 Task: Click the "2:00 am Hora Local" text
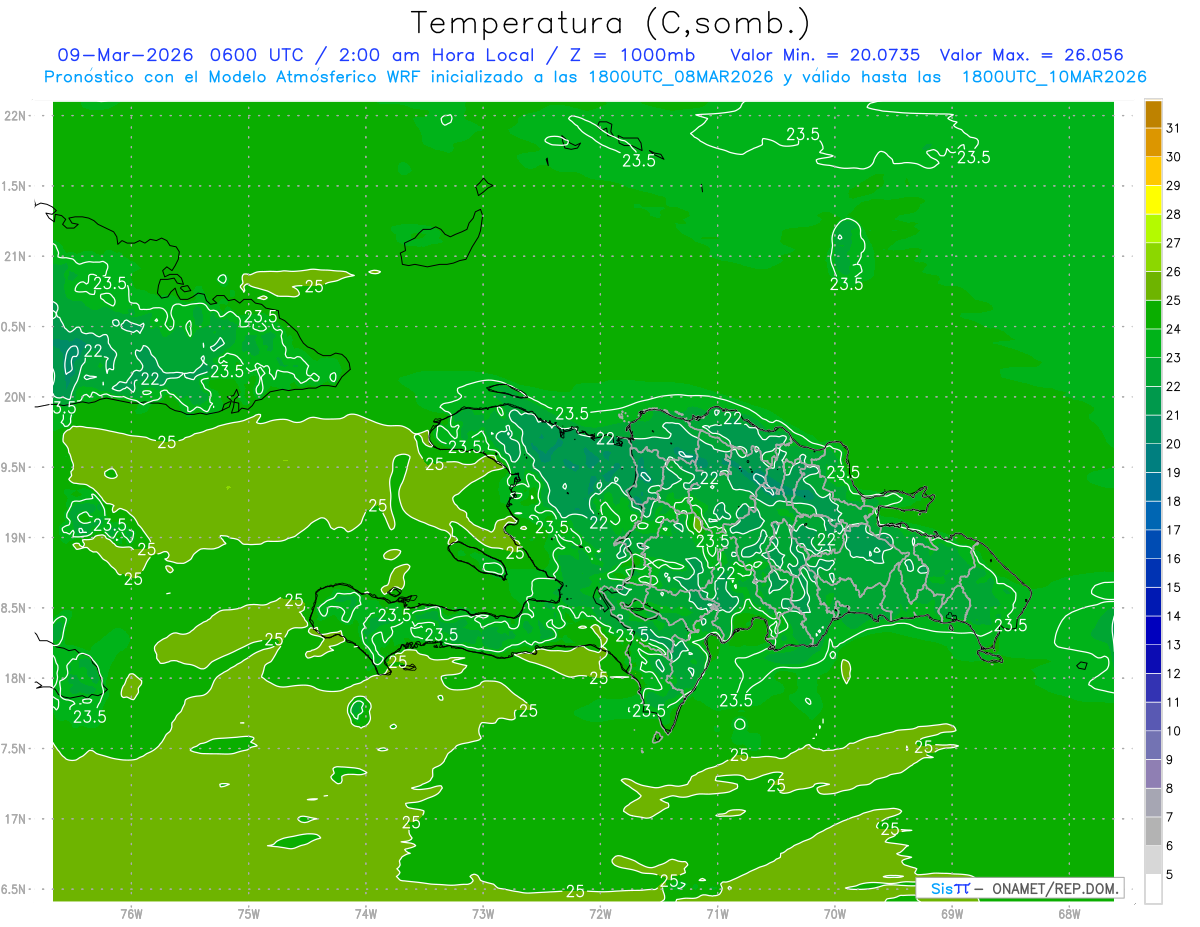[432, 55]
